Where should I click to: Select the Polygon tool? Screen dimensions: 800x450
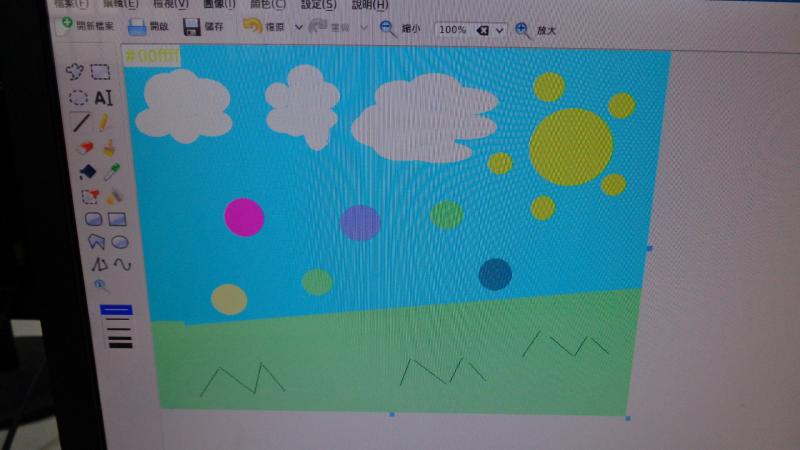(96, 241)
